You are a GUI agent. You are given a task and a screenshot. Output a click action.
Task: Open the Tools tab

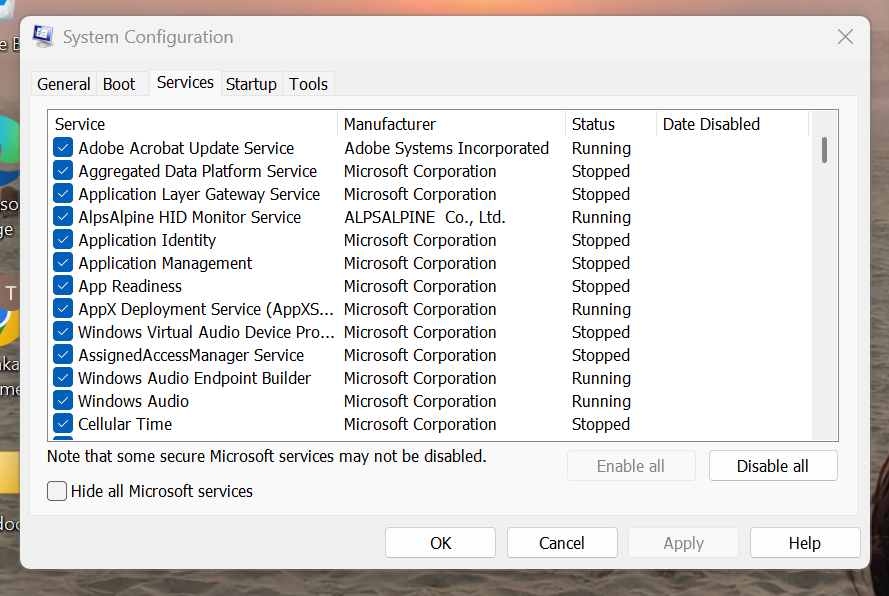[x=308, y=84]
